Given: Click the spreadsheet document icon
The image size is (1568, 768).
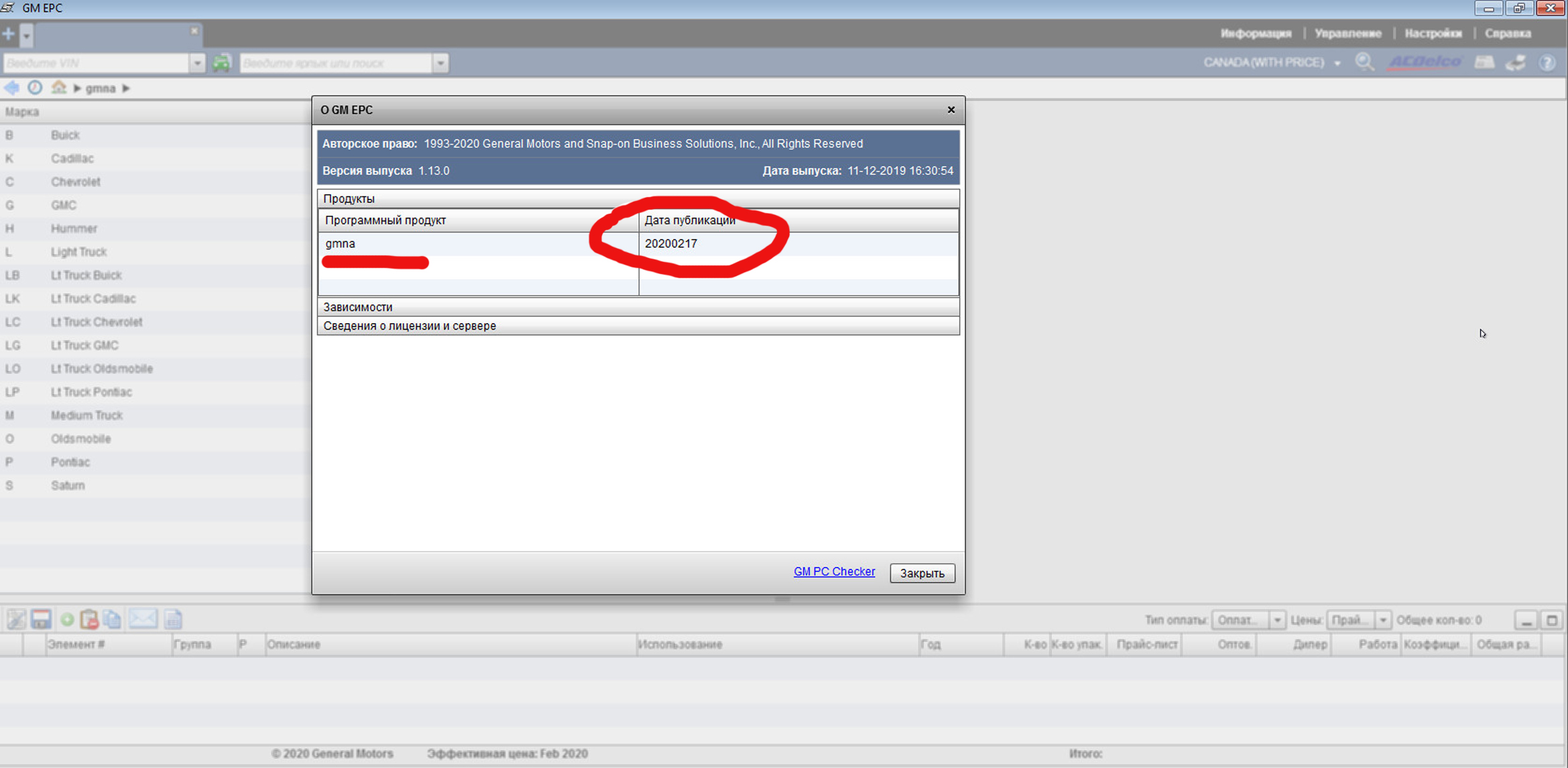Looking at the screenshot, I should [173, 619].
